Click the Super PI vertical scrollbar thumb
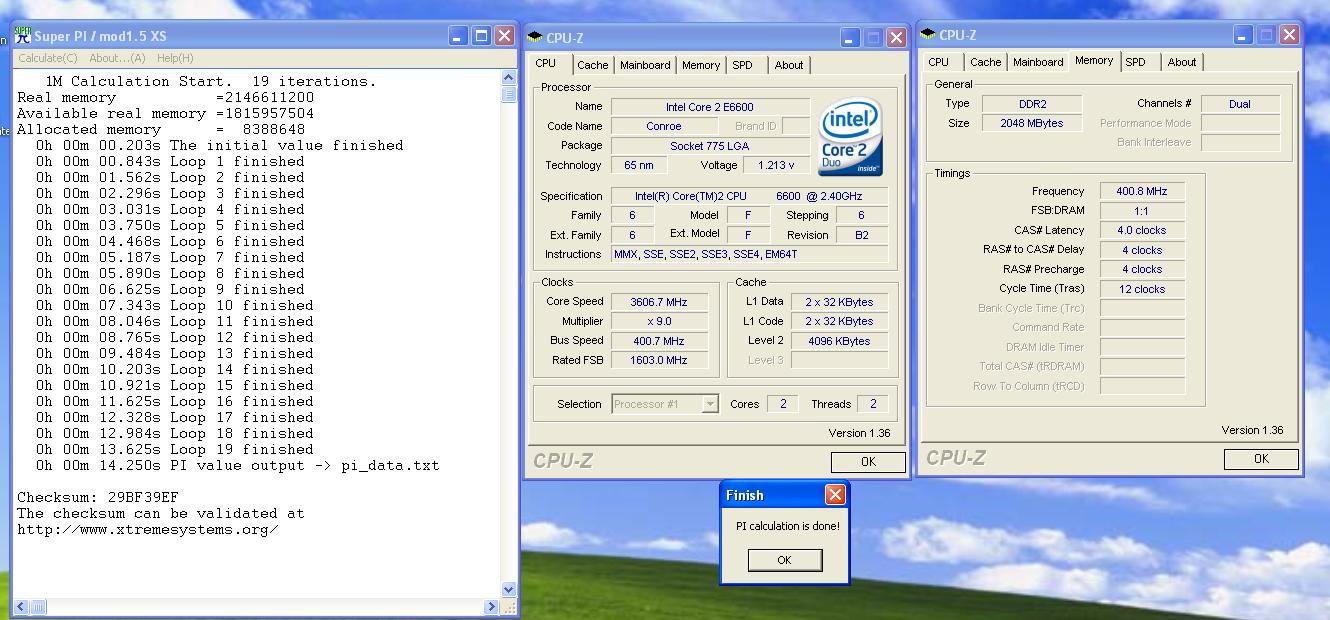 [509, 94]
